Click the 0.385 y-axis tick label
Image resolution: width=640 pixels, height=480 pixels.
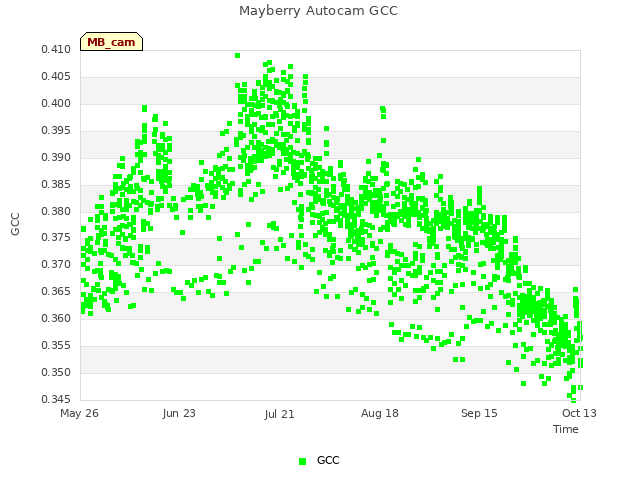tap(56, 184)
